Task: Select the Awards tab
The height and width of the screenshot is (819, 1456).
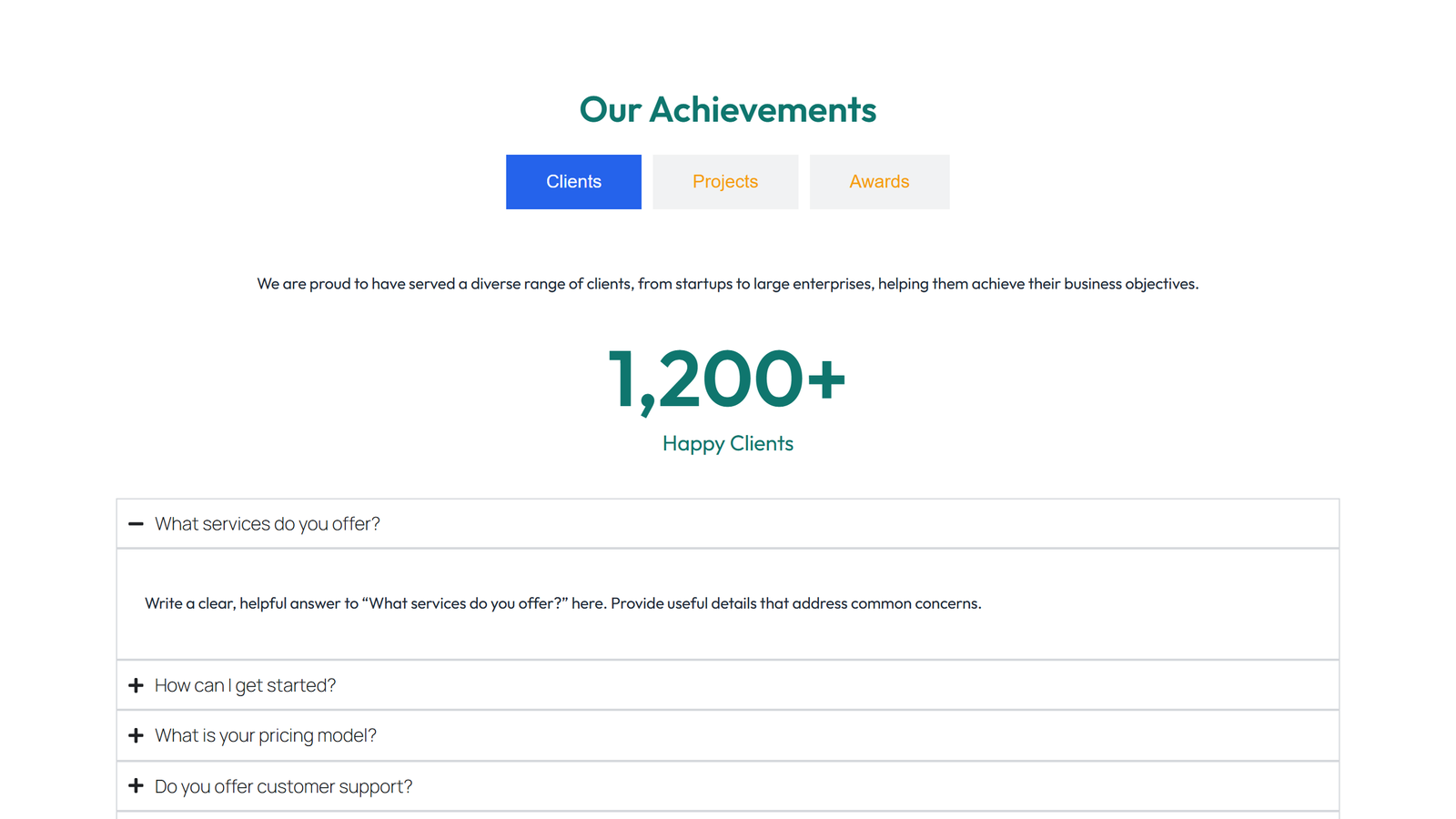Action: coord(879,182)
